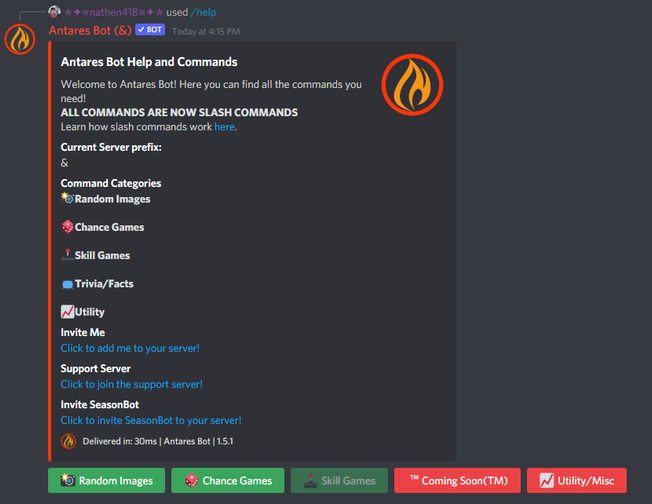Viewport: 652px width, 504px height.
Task: Click the verified BOT badge
Action: tap(150, 30)
